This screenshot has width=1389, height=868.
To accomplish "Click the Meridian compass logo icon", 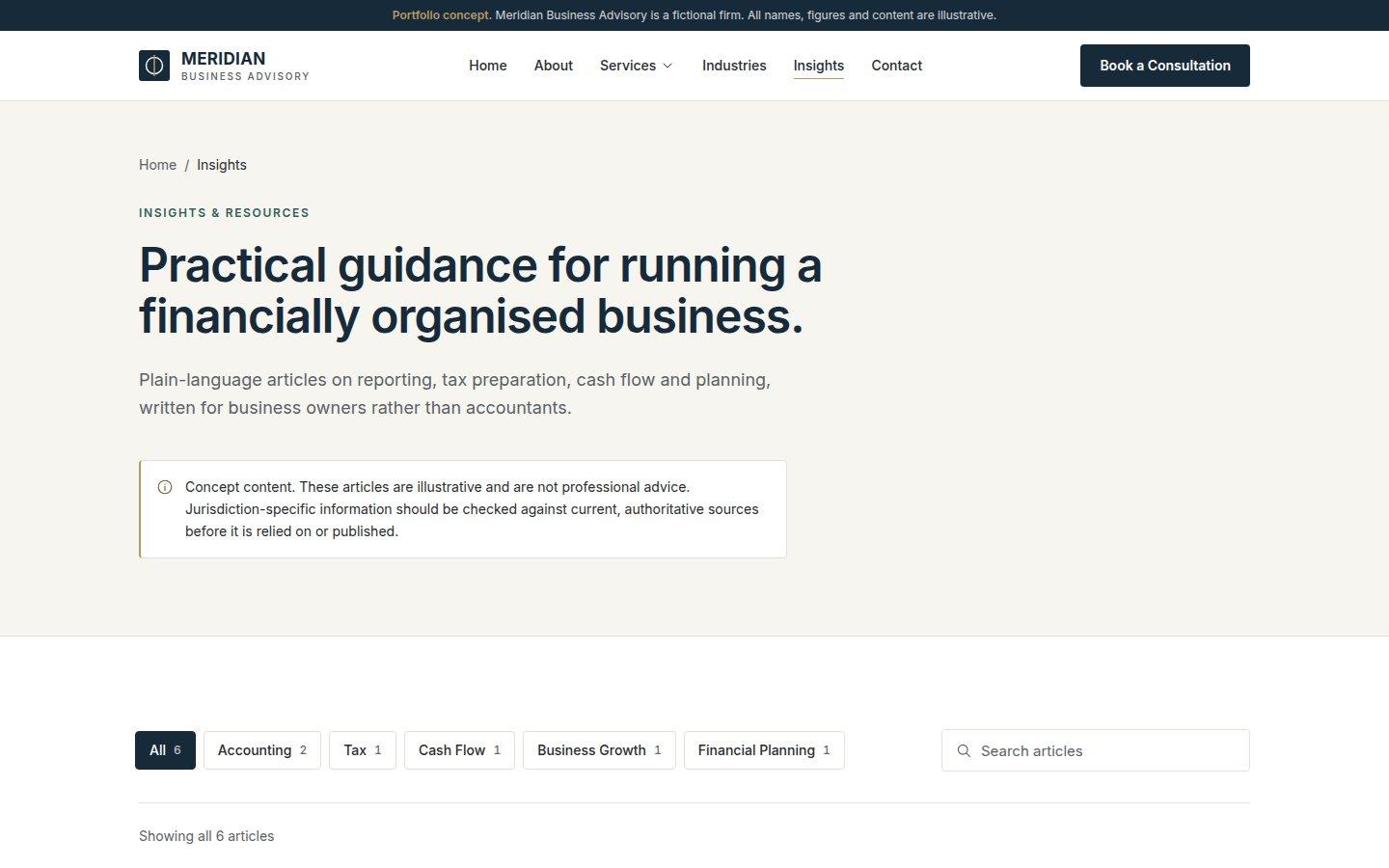I will click(x=154, y=66).
